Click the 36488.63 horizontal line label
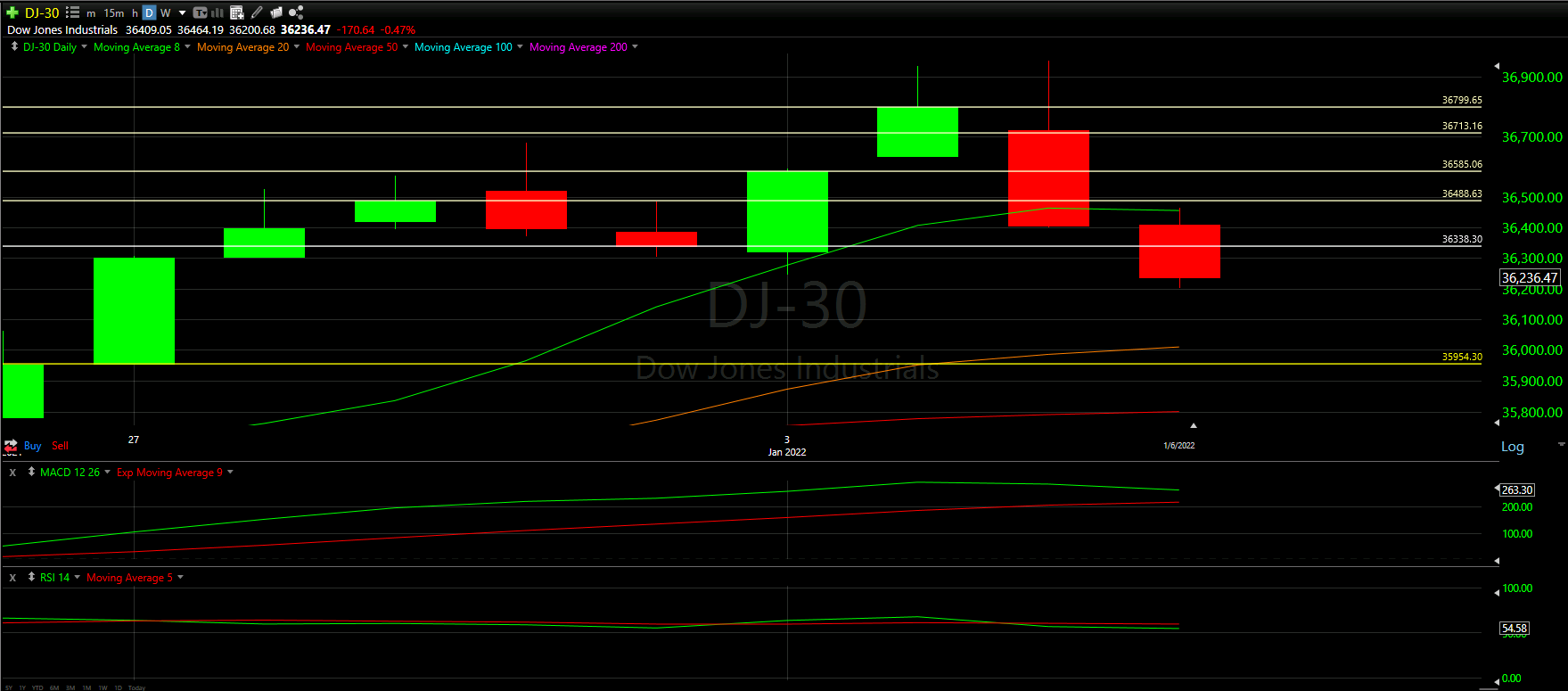 coord(1462,193)
